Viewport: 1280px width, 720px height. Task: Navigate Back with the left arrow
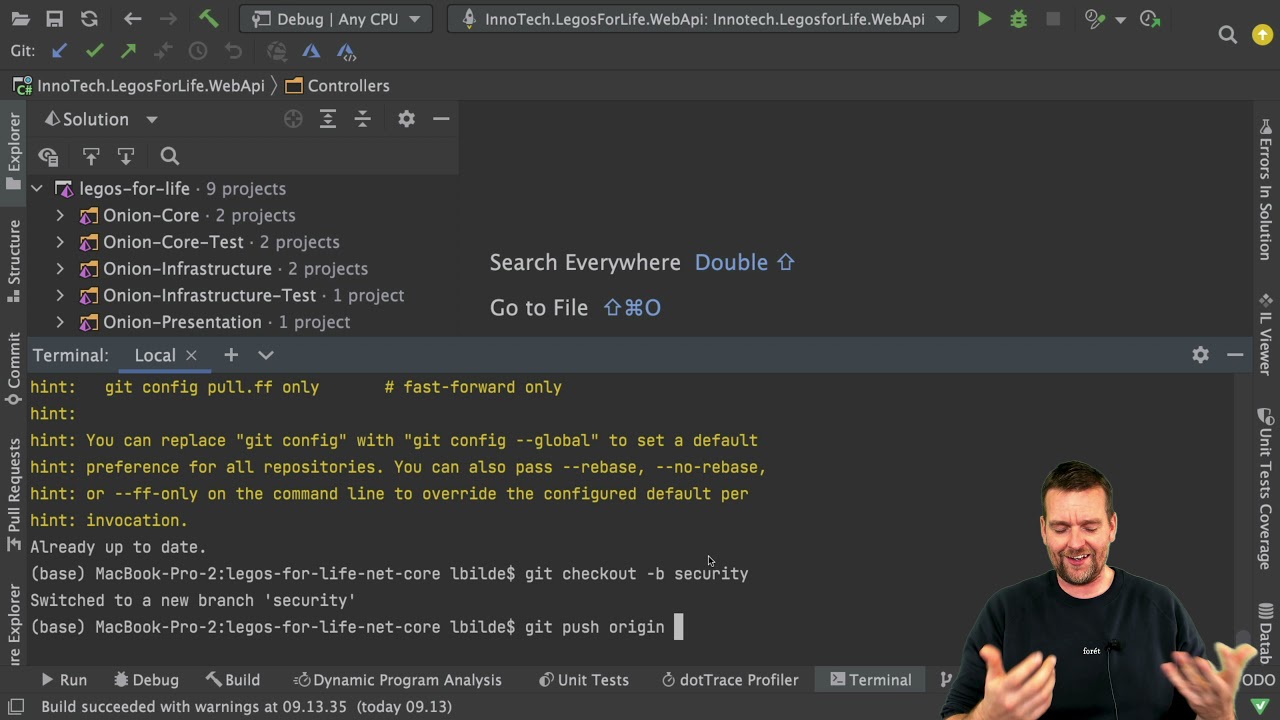(133, 19)
